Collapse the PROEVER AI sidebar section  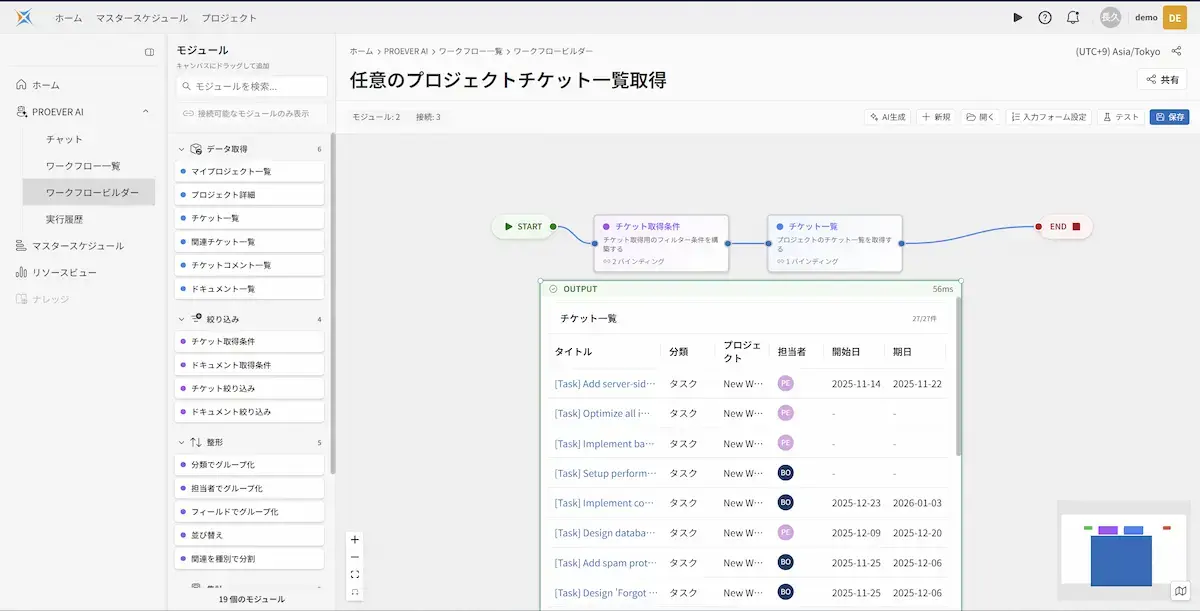146,112
